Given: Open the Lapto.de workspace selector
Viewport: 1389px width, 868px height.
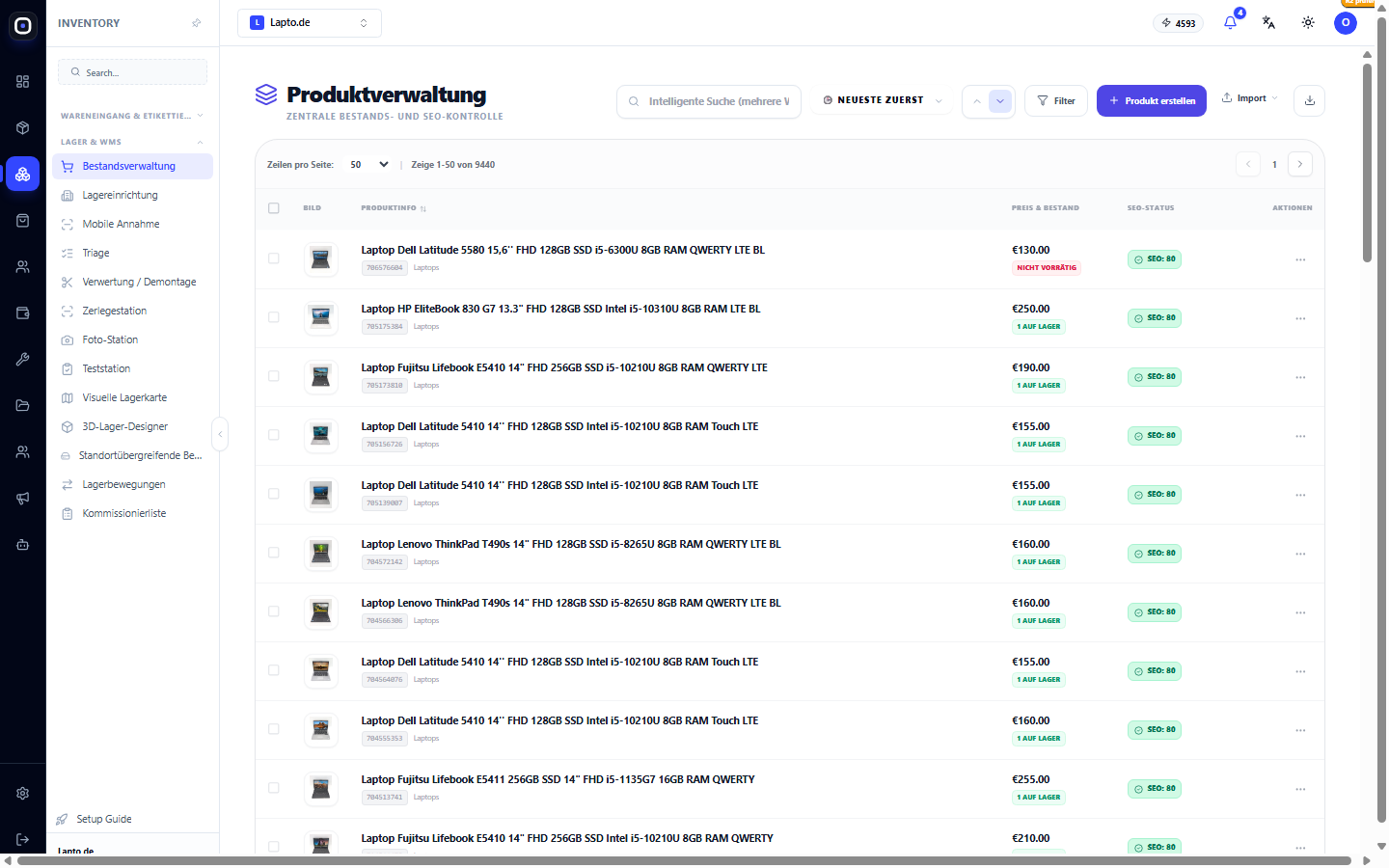Looking at the screenshot, I should 310,23.
